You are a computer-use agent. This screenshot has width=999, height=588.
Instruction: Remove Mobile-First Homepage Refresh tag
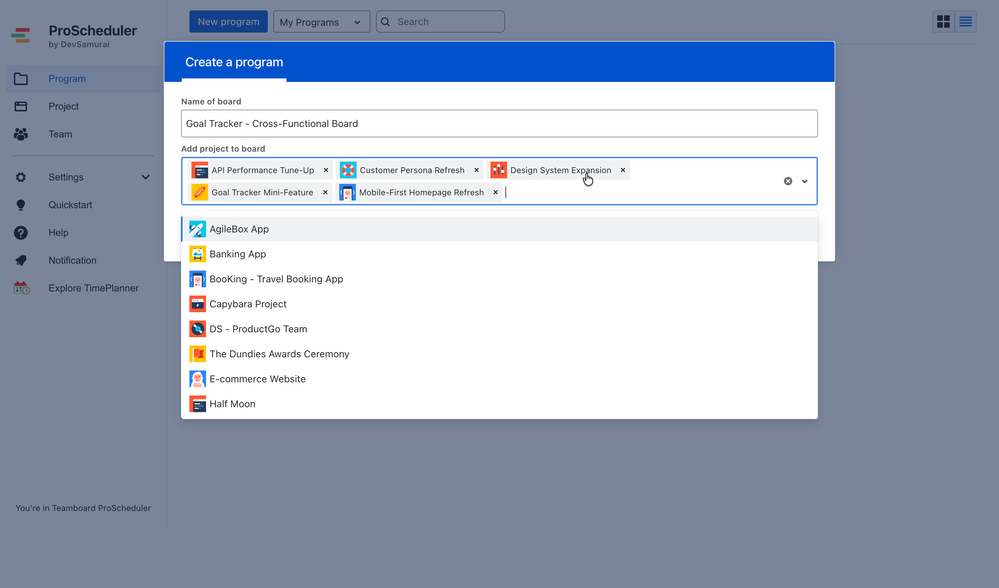496,192
